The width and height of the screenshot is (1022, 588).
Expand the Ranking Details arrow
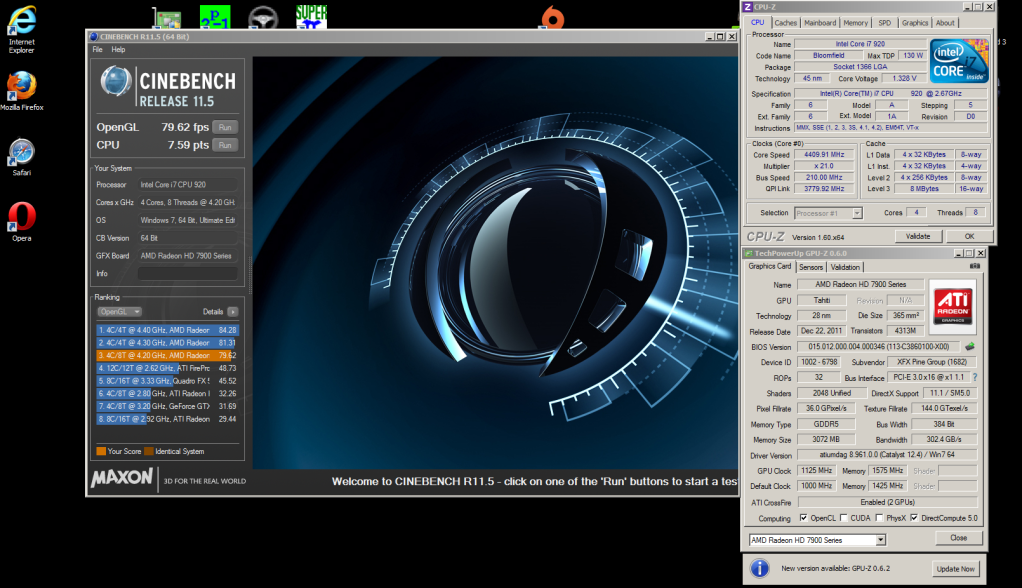pos(233,311)
